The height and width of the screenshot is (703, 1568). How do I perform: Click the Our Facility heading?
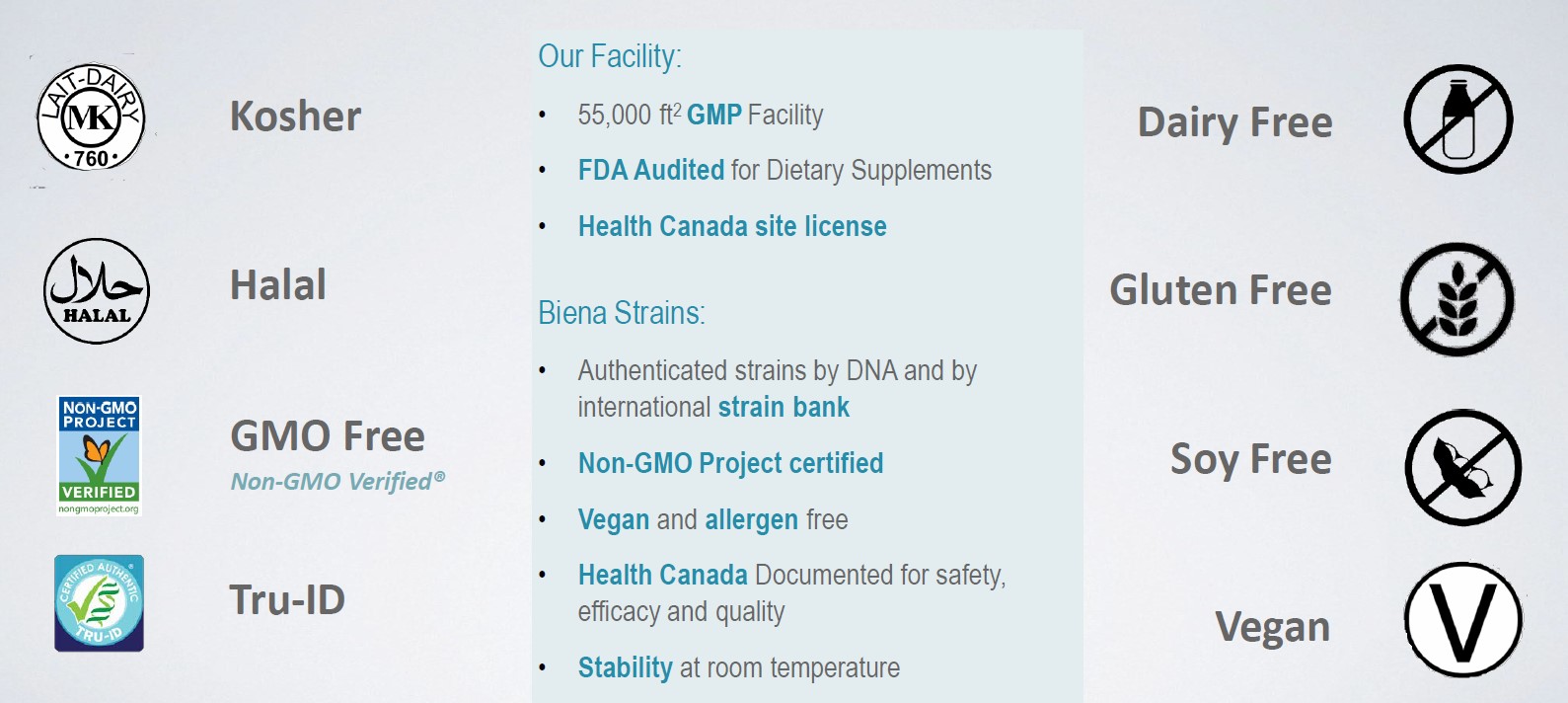click(x=610, y=56)
